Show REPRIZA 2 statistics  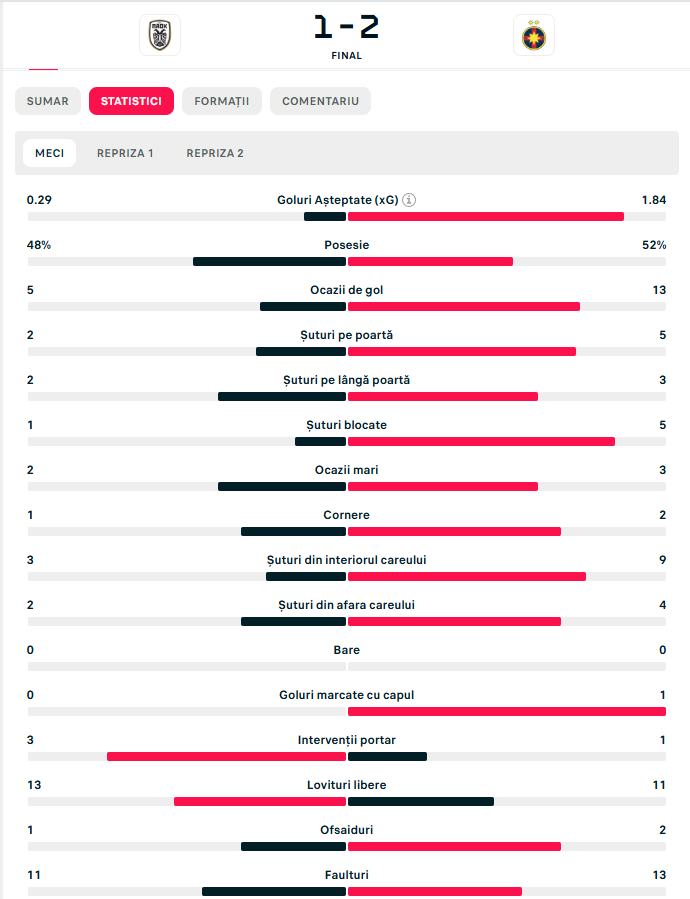[215, 153]
